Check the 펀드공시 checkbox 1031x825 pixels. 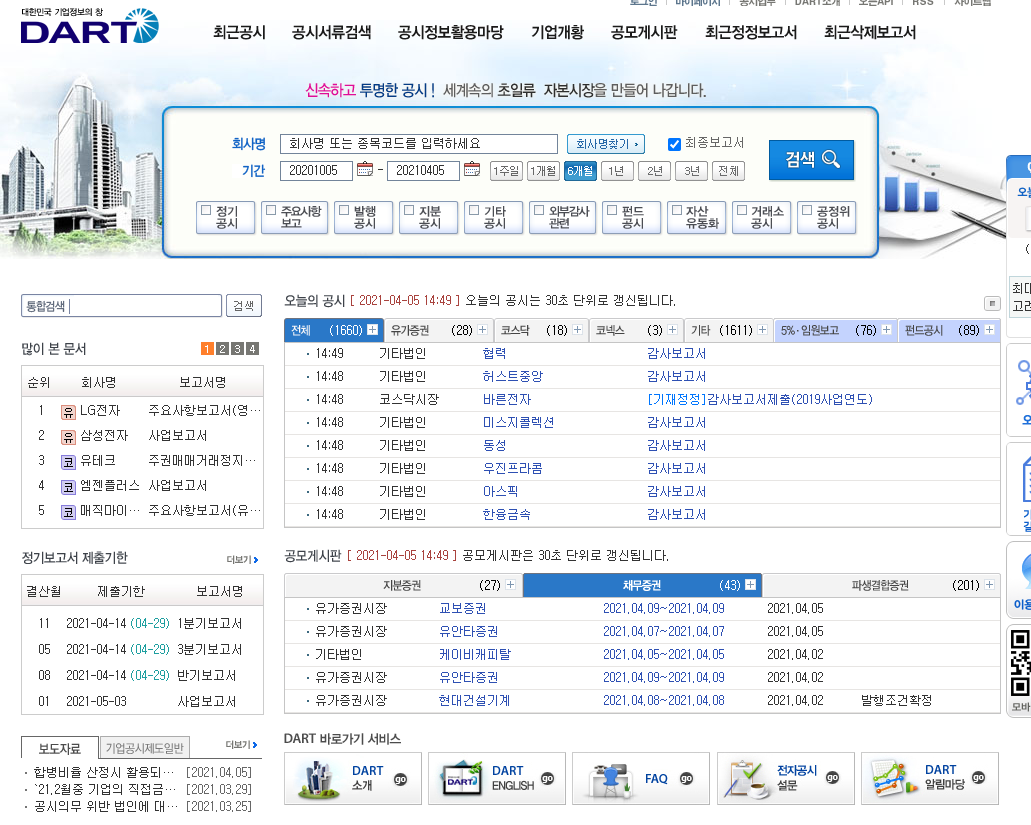click(x=612, y=210)
